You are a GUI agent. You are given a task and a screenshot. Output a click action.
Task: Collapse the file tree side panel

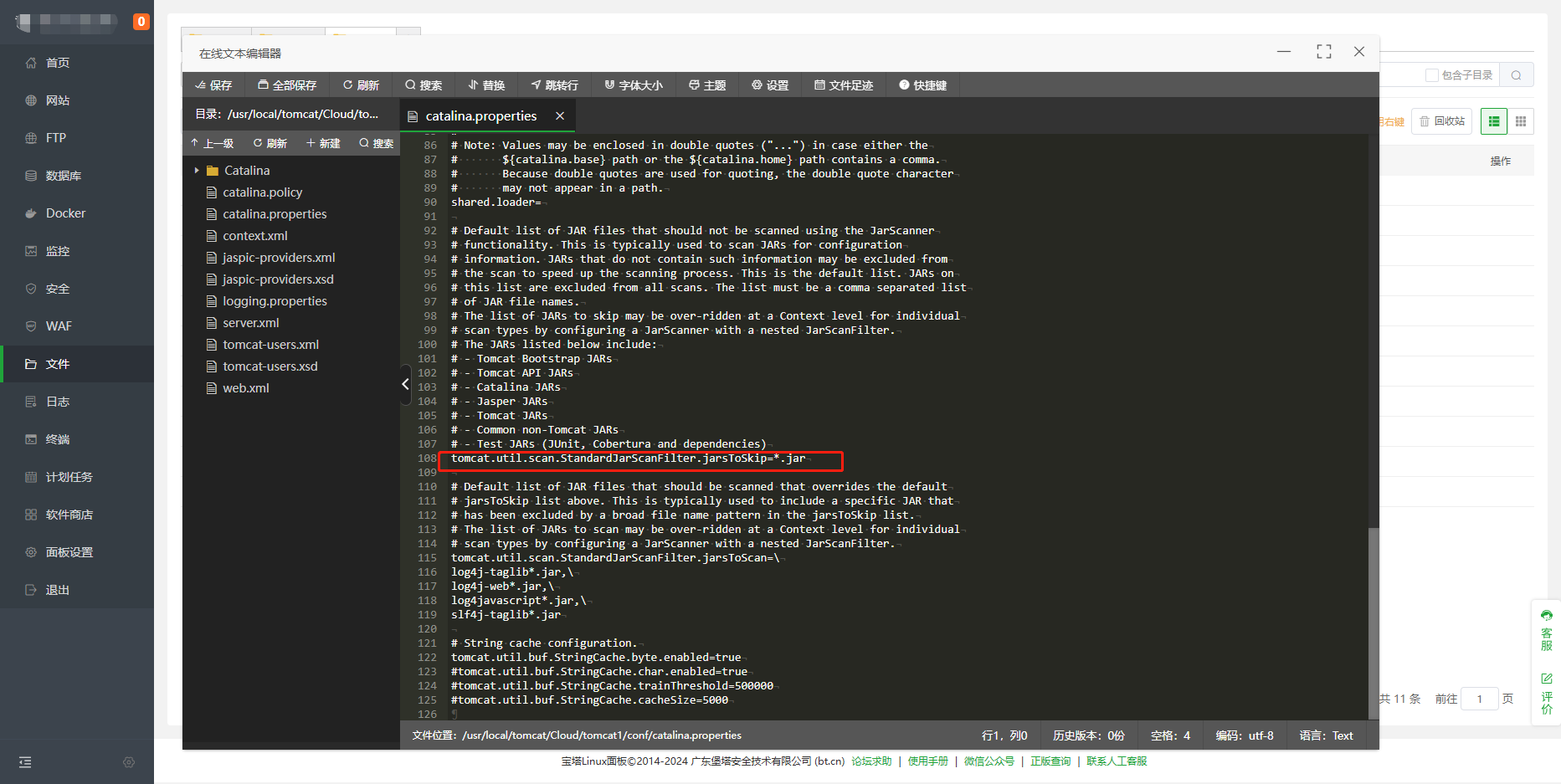[x=405, y=384]
